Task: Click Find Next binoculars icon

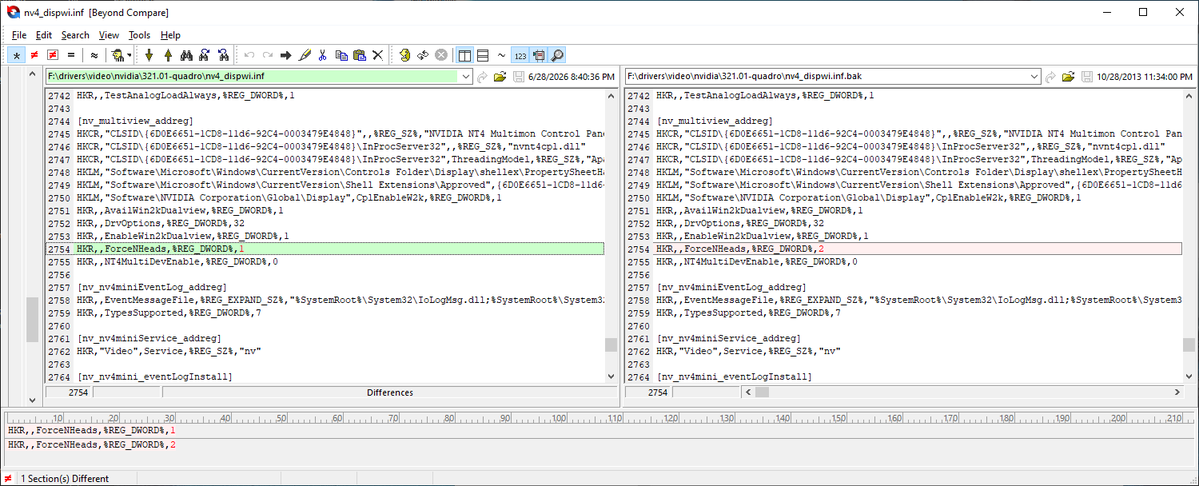Action: [204, 55]
